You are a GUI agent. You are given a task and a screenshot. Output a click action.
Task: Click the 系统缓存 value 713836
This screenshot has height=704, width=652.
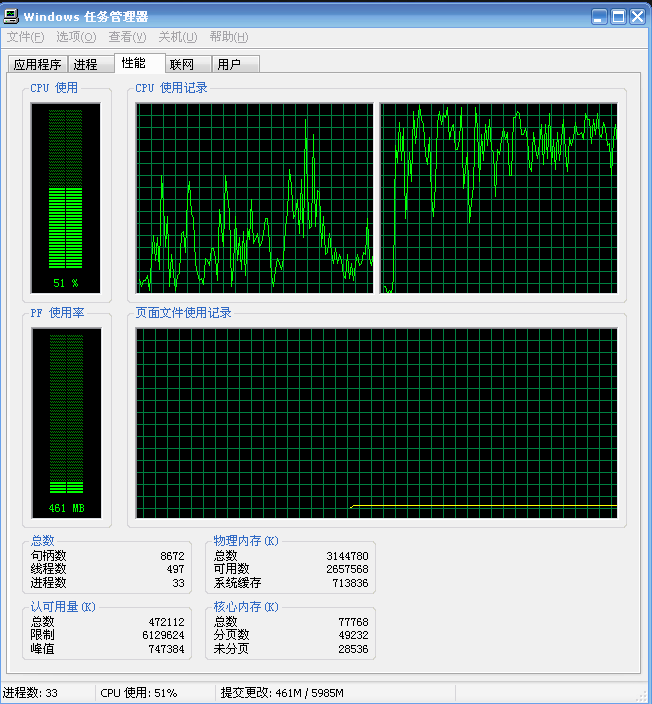pos(351,583)
